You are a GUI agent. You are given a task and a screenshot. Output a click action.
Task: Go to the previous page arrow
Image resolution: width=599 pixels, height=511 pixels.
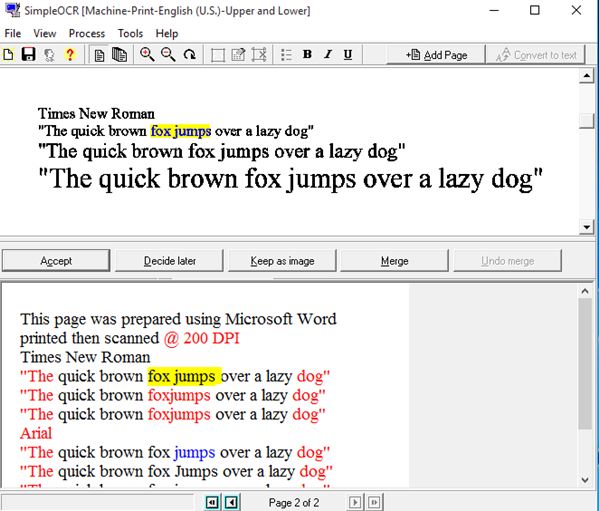coord(232,502)
